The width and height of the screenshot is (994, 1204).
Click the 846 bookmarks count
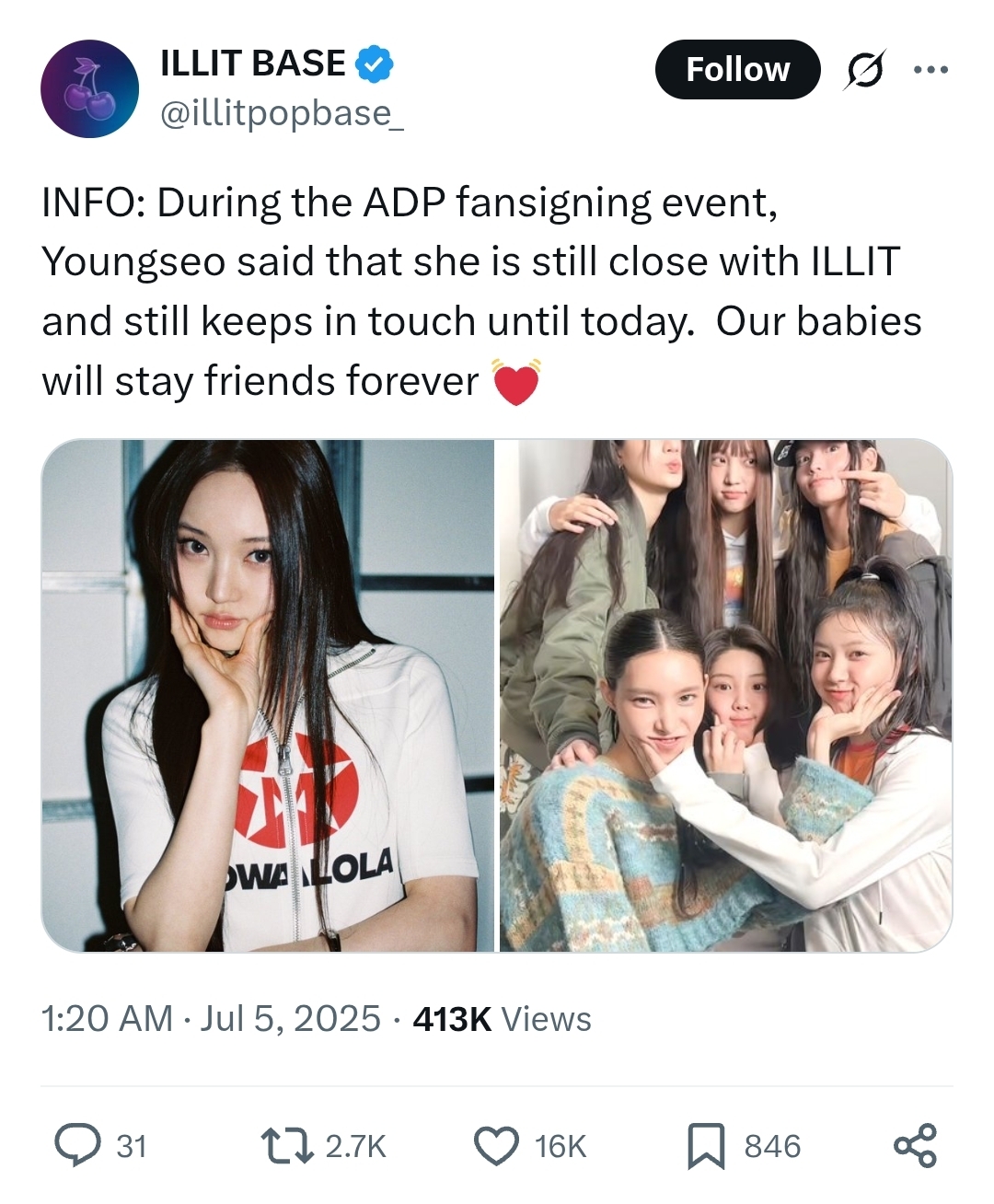click(x=772, y=1147)
